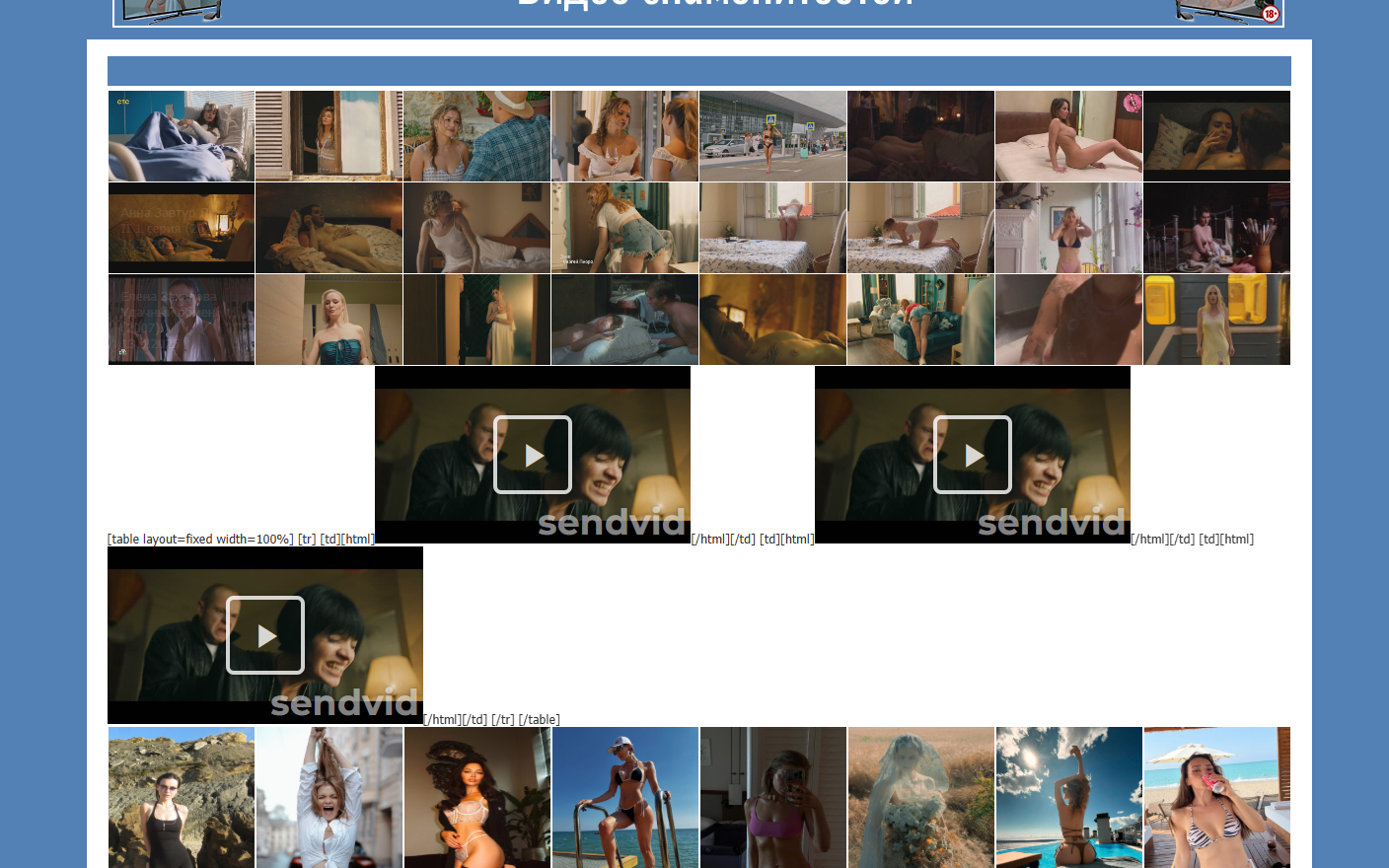Open the bride with veil photo thumbnail
The height and width of the screenshot is (868, 1389).
[921, 797]
